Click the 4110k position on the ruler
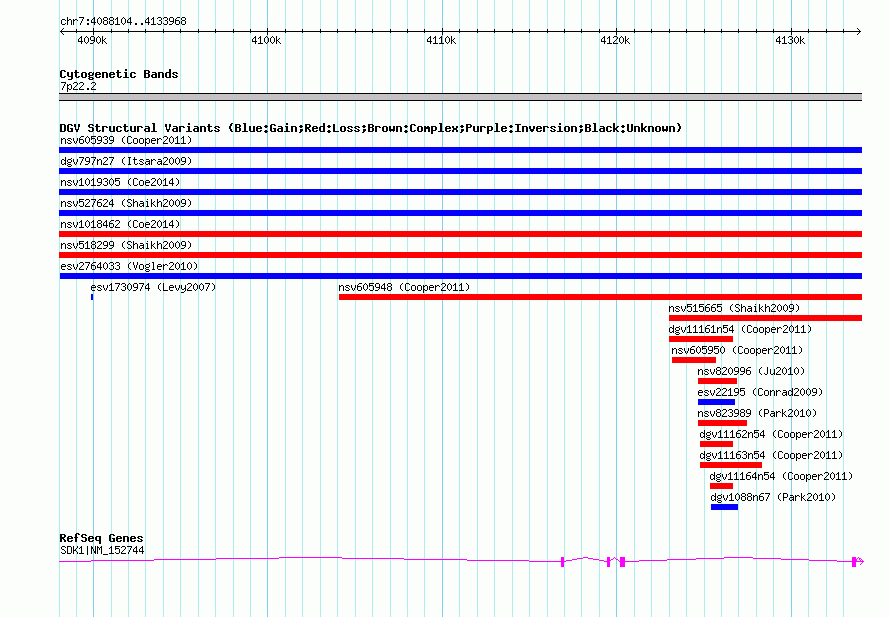The image size is (890, 617). 441,40
